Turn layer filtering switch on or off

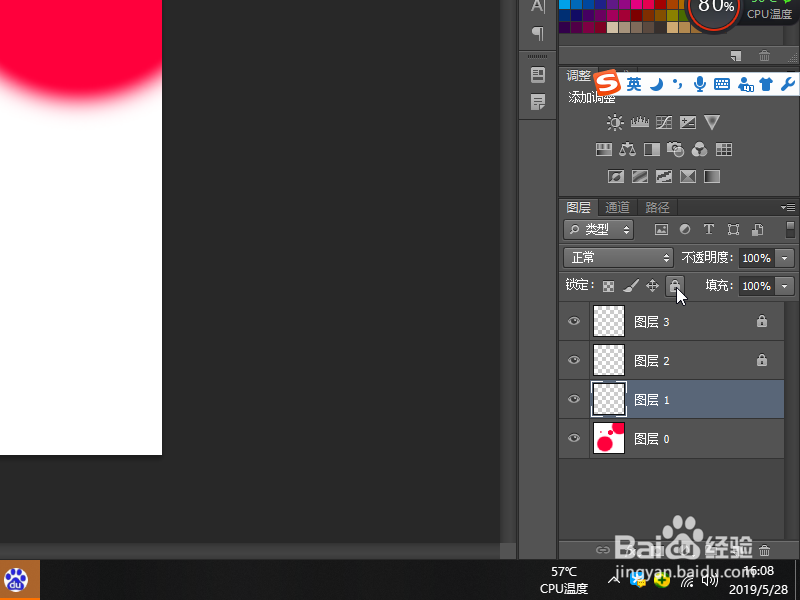coord(790,230)
